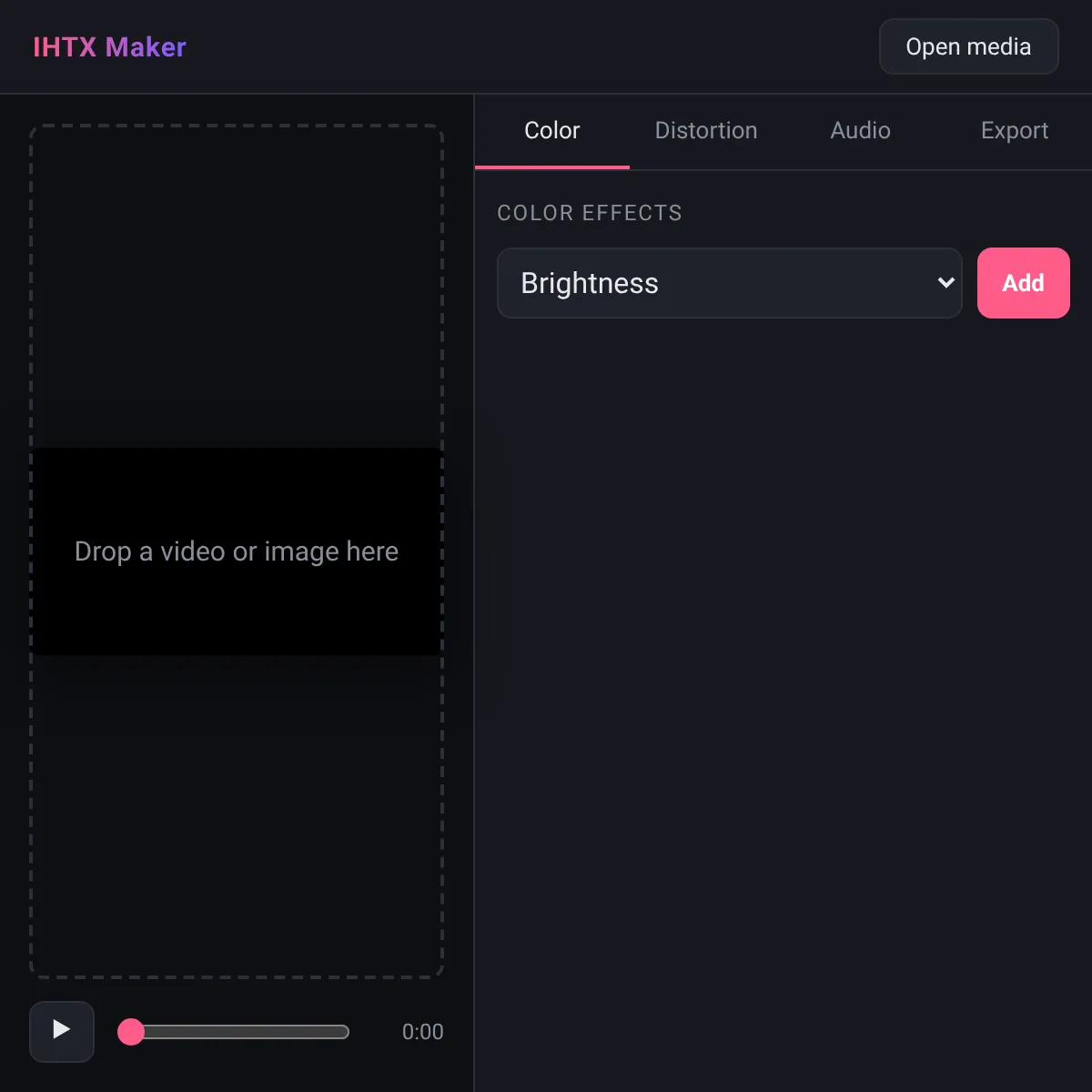Open the Brightness color effect dropdown
Image resolution: width=1092 pixels, height=1092 pixels.
point(729,283)
